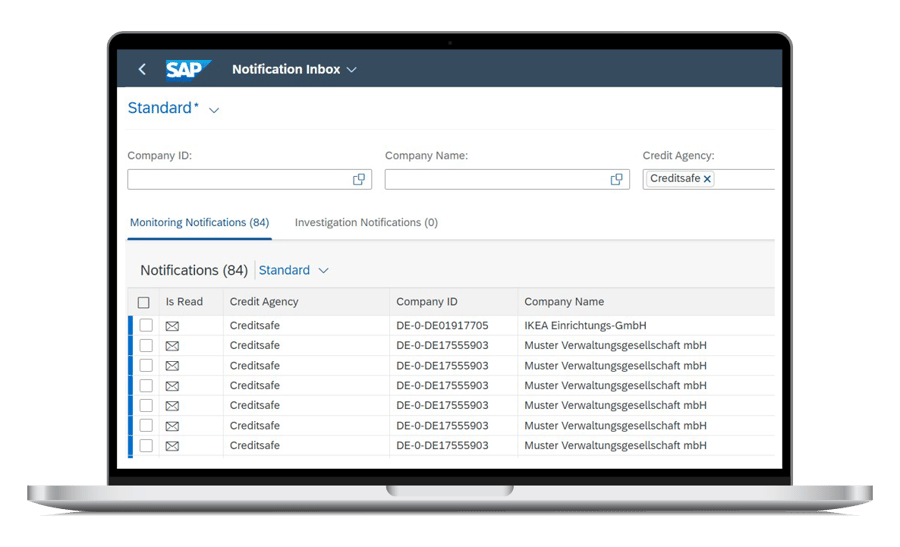The image size is (900, 547).
Task: Switch to Investigation Notifications (0) tab
Action: 366,223
